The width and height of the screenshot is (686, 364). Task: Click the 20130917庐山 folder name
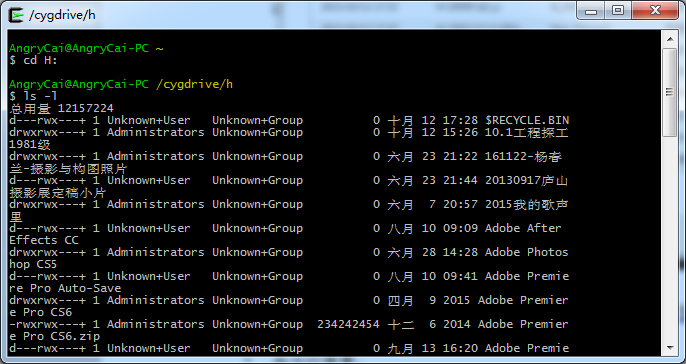526,180
